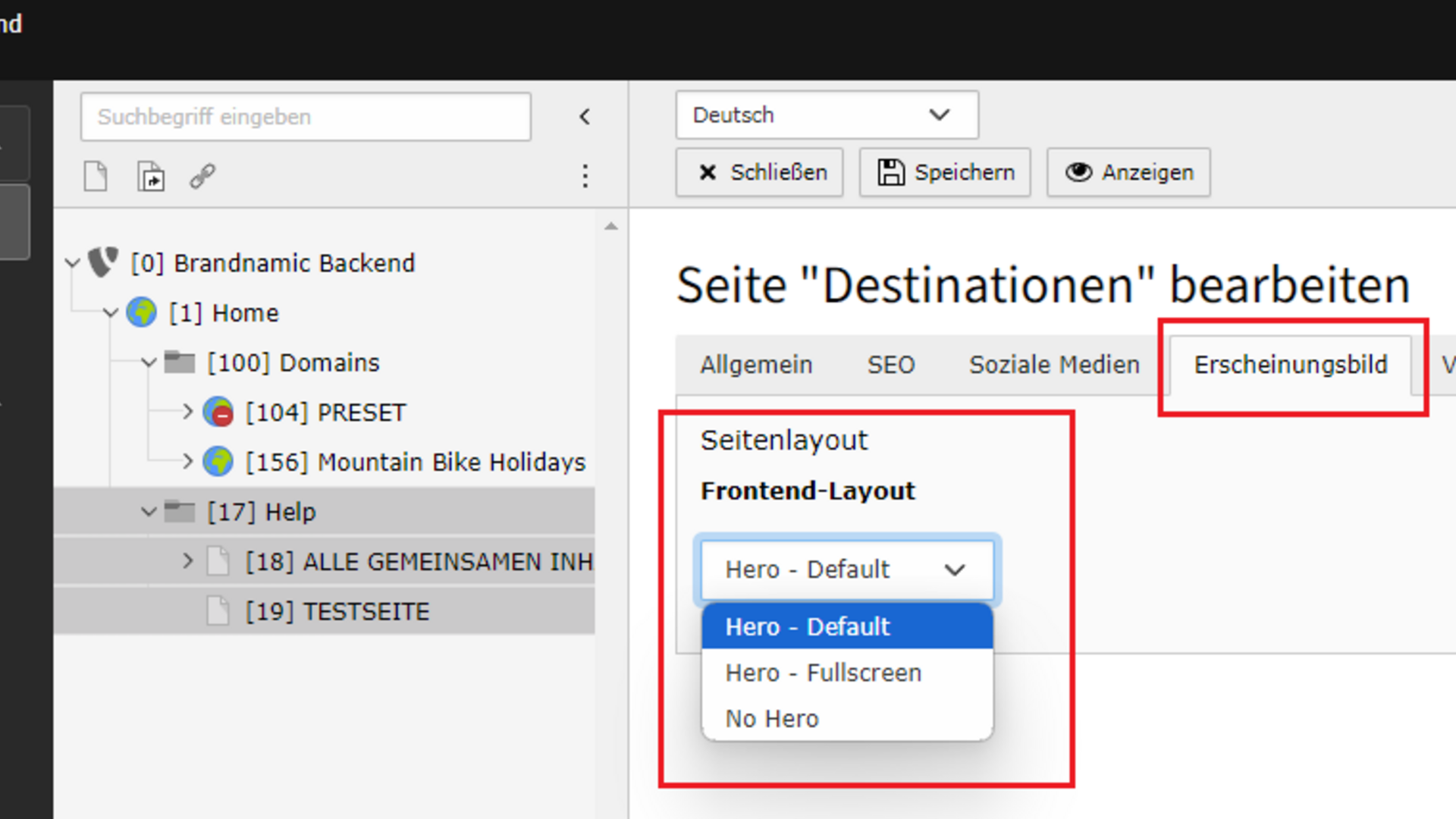Collapse the [17] Help folder
The width and height of the screenshot is (1456, 819).
point(149,512)
